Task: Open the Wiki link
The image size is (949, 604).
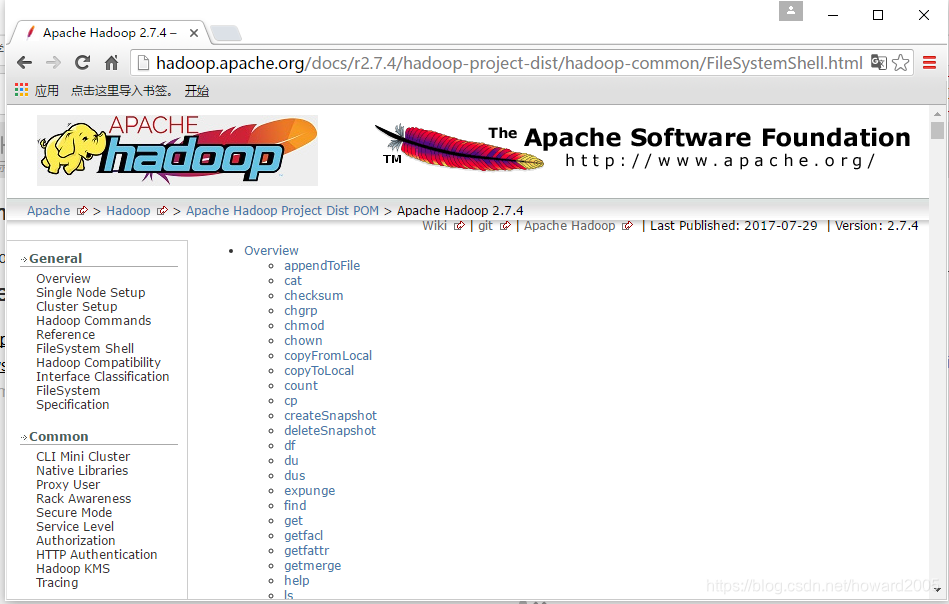Action: point(435,226)
